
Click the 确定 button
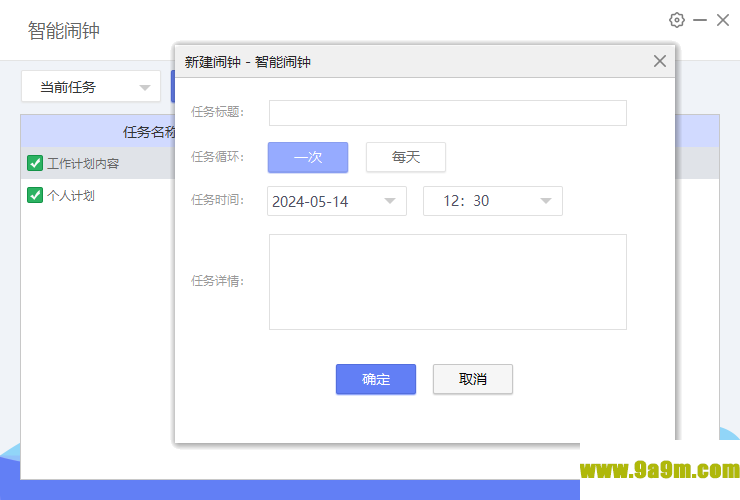[376, 379]
